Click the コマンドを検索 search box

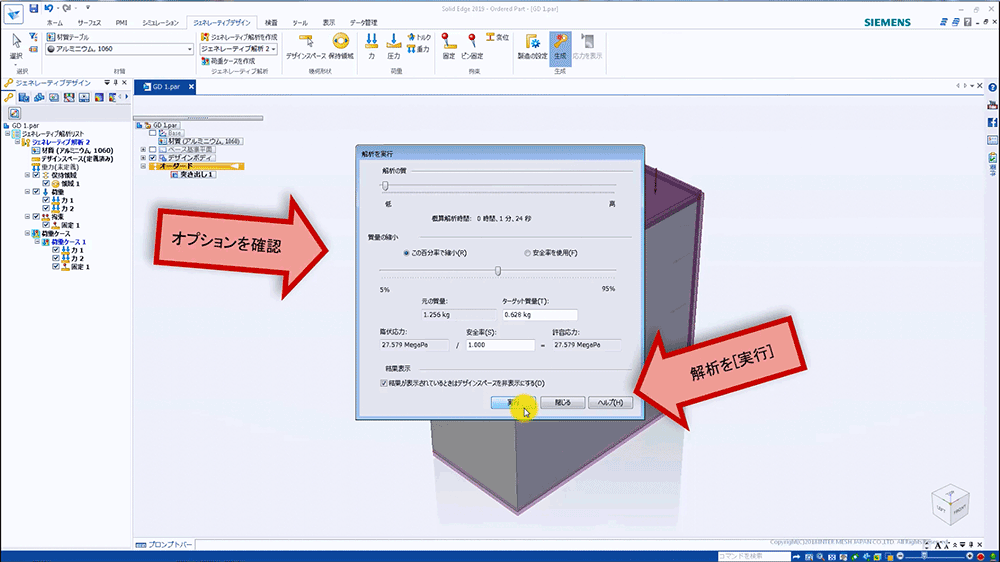(x=754, y=556)
